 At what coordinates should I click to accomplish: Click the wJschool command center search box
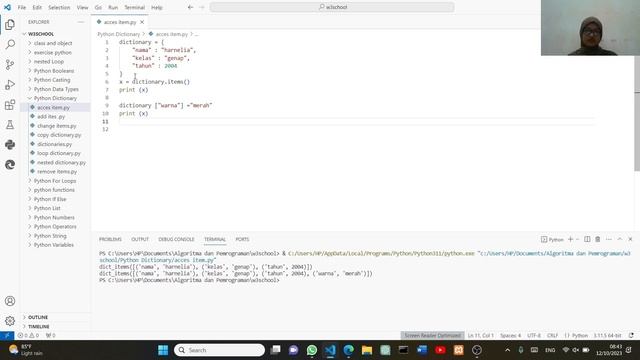point(332,7)
